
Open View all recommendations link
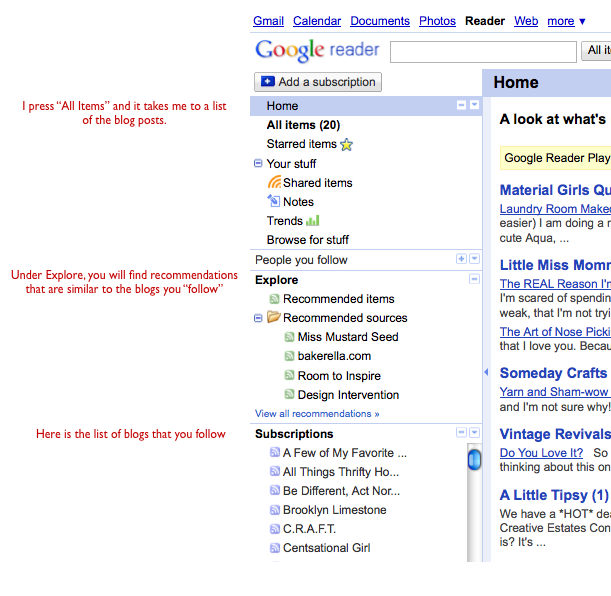coord(317,414)
